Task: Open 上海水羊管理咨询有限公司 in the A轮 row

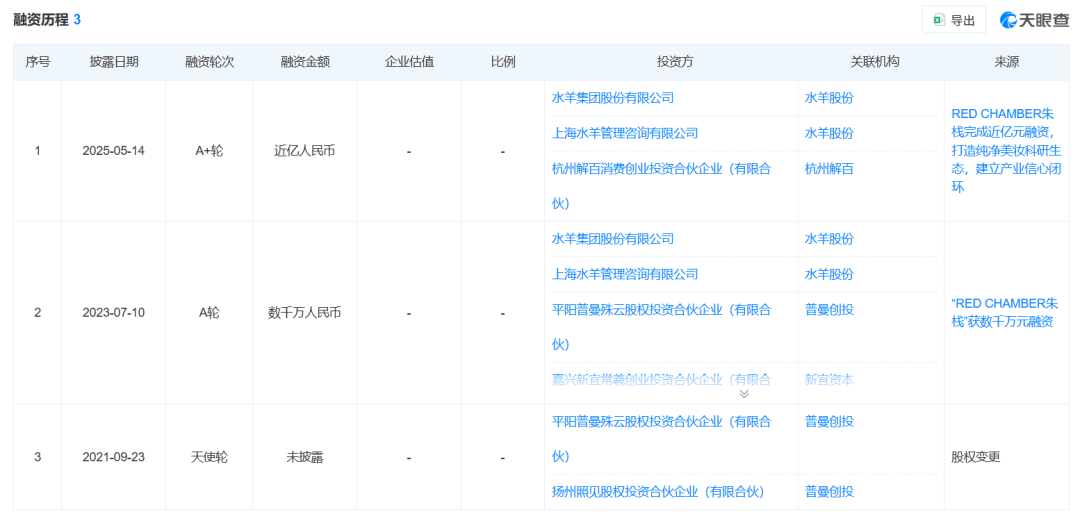Action: click(625, 274)
